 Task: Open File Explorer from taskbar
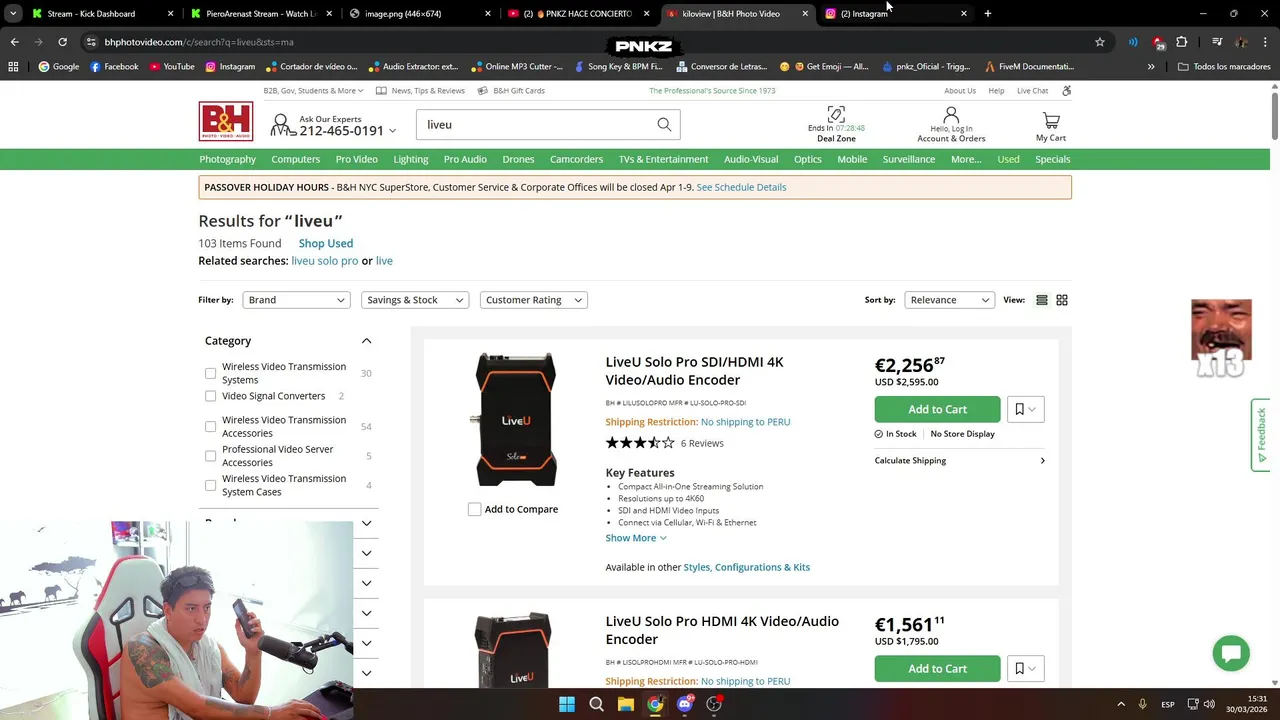(626, 704)
